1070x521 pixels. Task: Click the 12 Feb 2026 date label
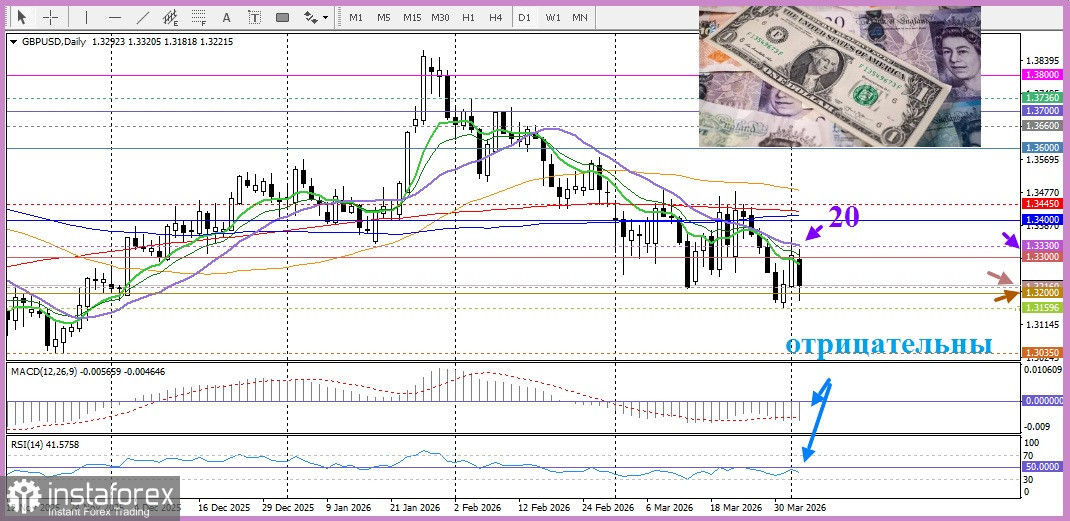[x=544, y=509]
